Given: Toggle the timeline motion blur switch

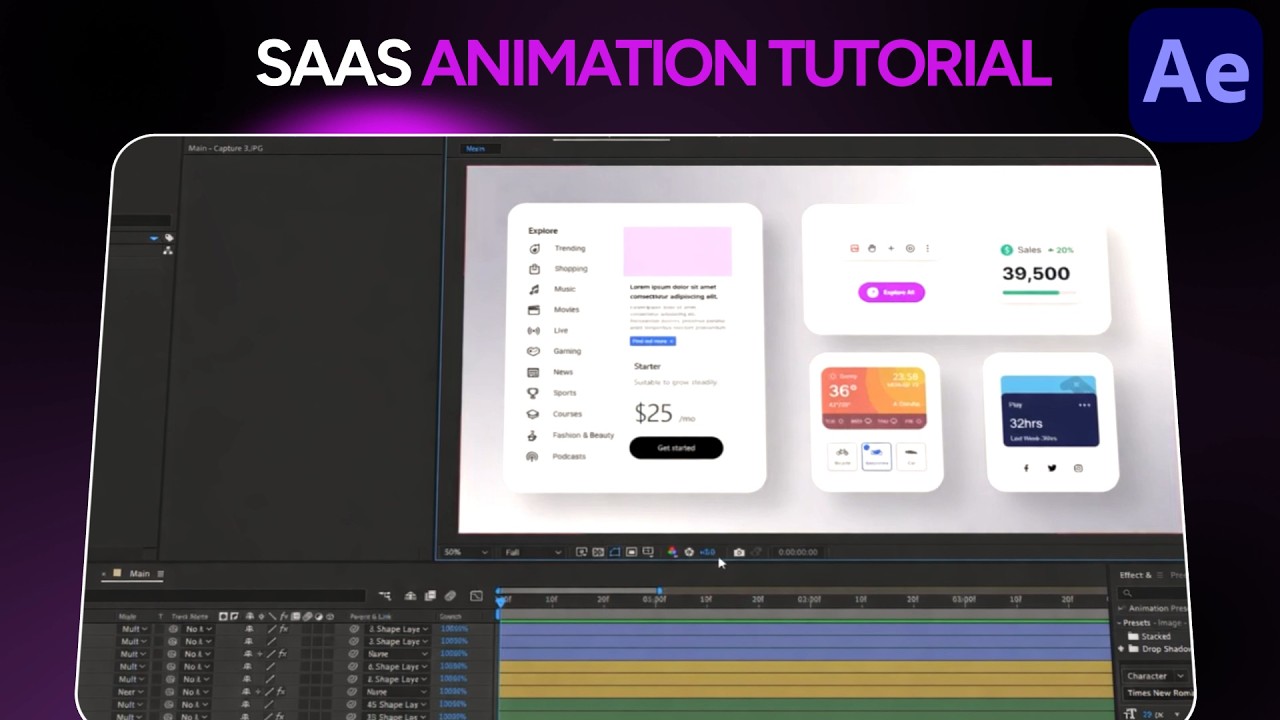Looking at the screenshot, I should pos(450,596).
